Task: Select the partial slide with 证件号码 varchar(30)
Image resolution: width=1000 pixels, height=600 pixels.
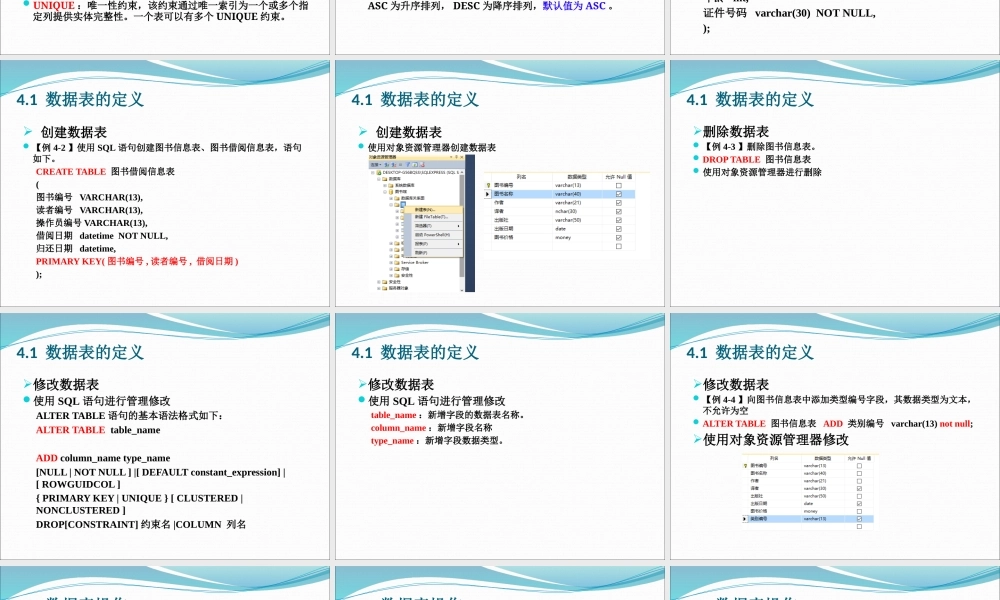Action: (x=835, y=27)
